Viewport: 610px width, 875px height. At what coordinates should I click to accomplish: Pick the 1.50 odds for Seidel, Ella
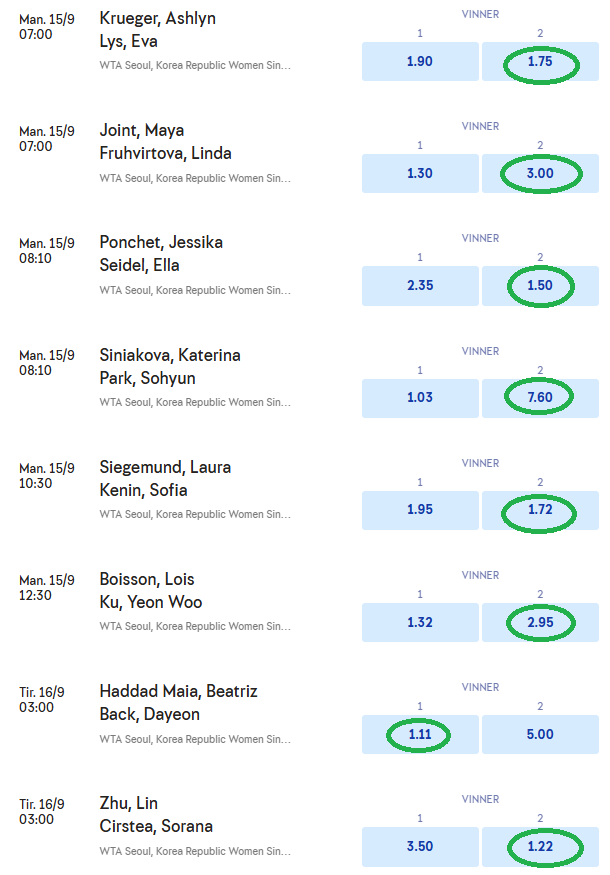(x=540, y=285)
